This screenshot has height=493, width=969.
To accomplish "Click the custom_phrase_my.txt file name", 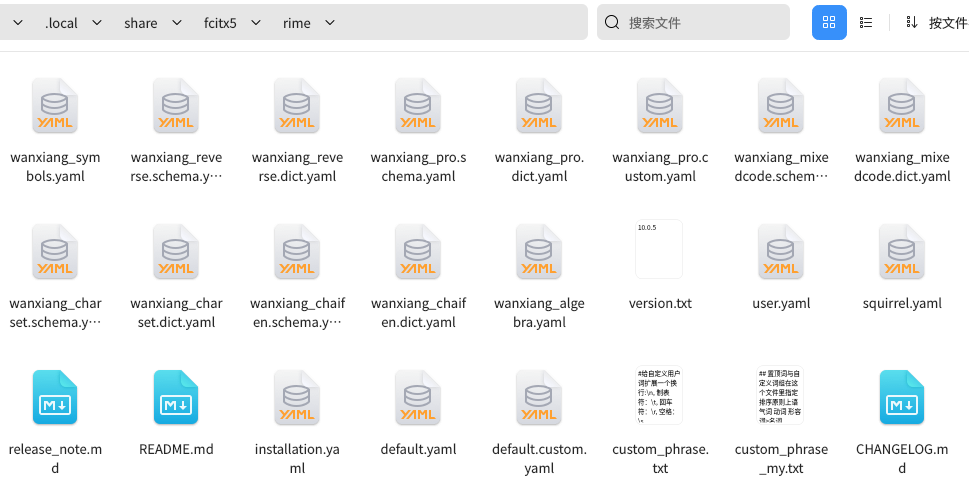I will point(781,458).
